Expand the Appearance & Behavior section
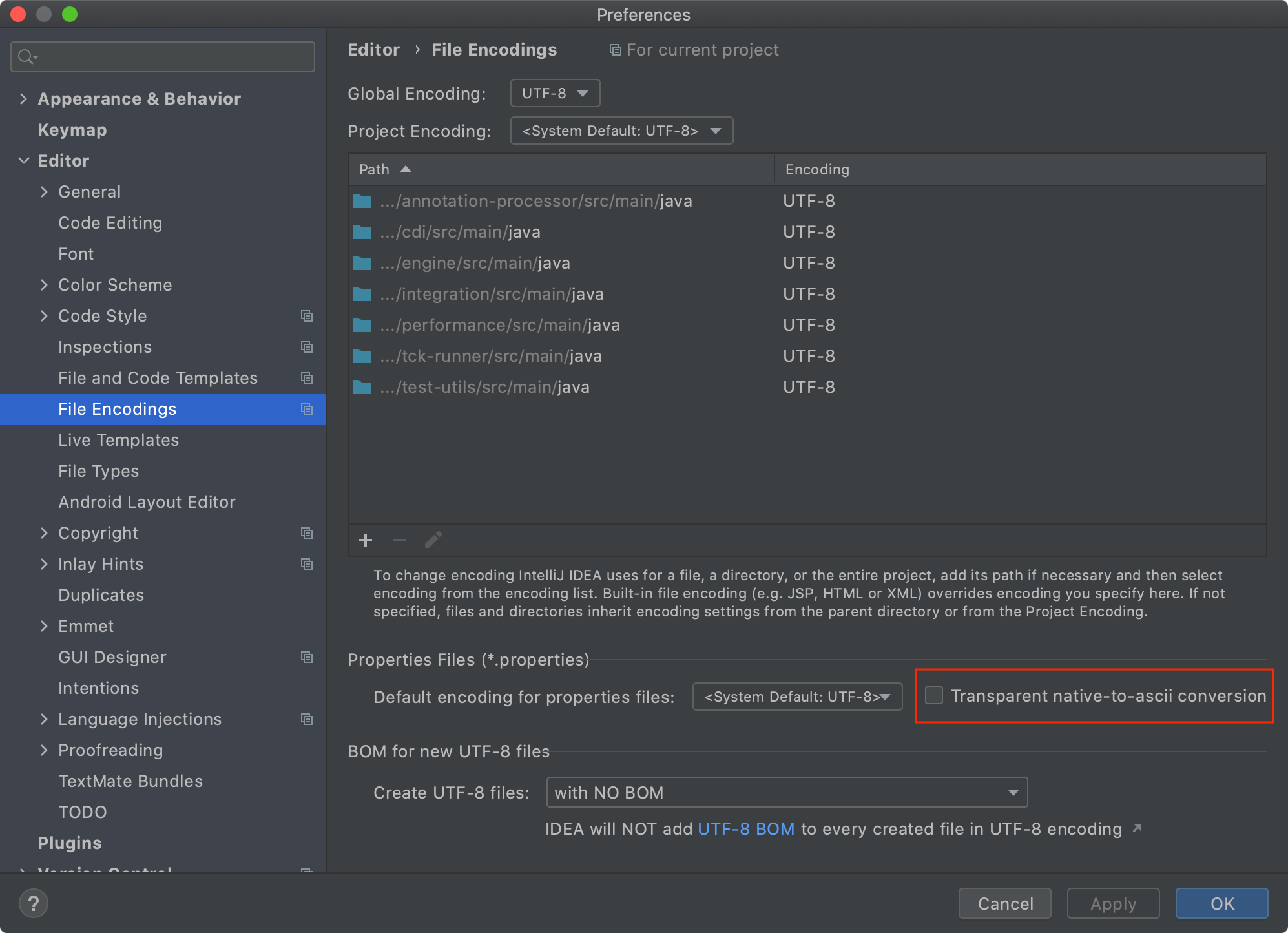 (24, 99)
